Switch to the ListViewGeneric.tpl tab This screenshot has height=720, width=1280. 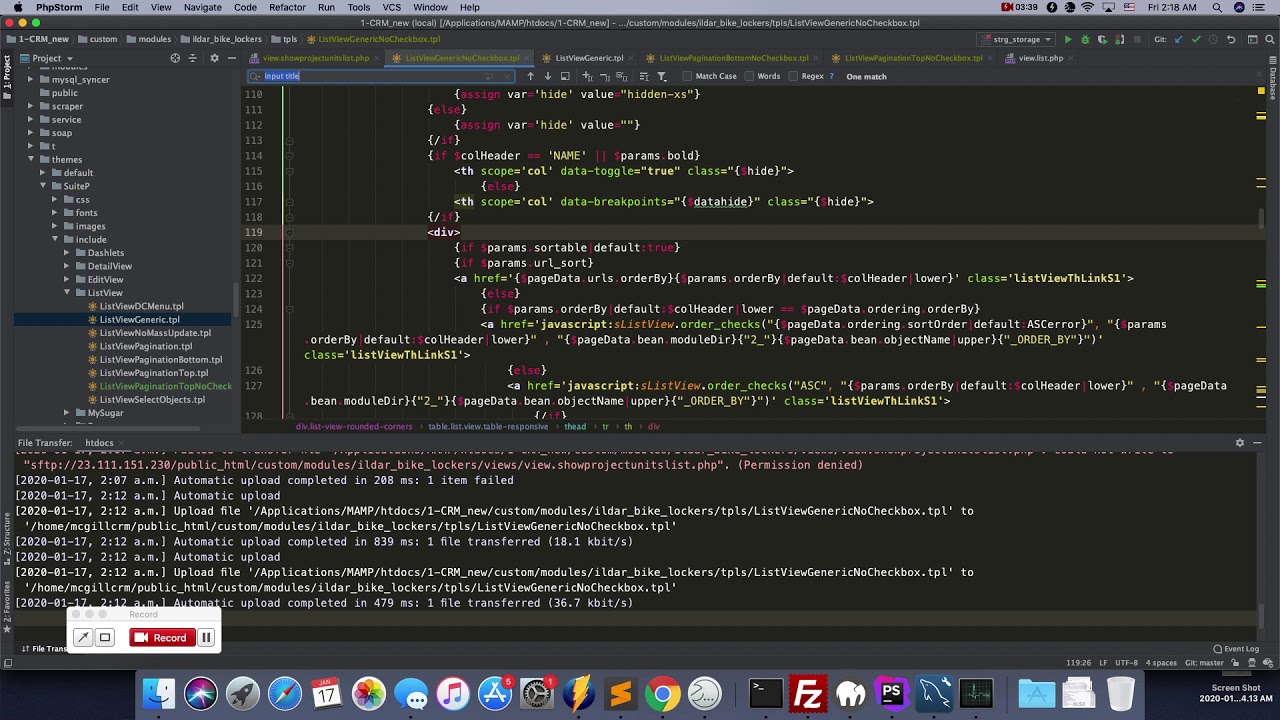[588, 58]
